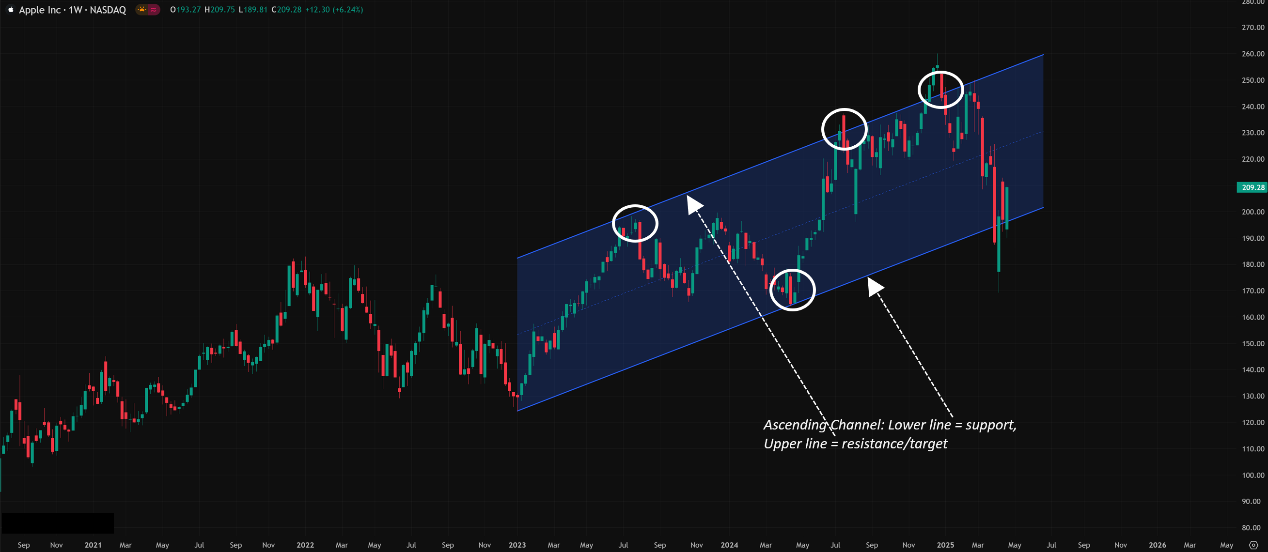This screenshot has height=552, width=1268.
Task: Select the upper blue channel line
Action: [x=780, y=156]
